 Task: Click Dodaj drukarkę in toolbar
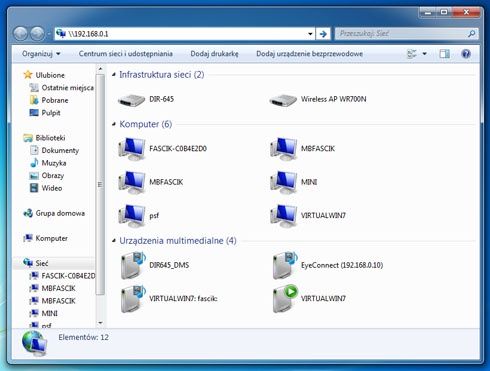[214, 54]
